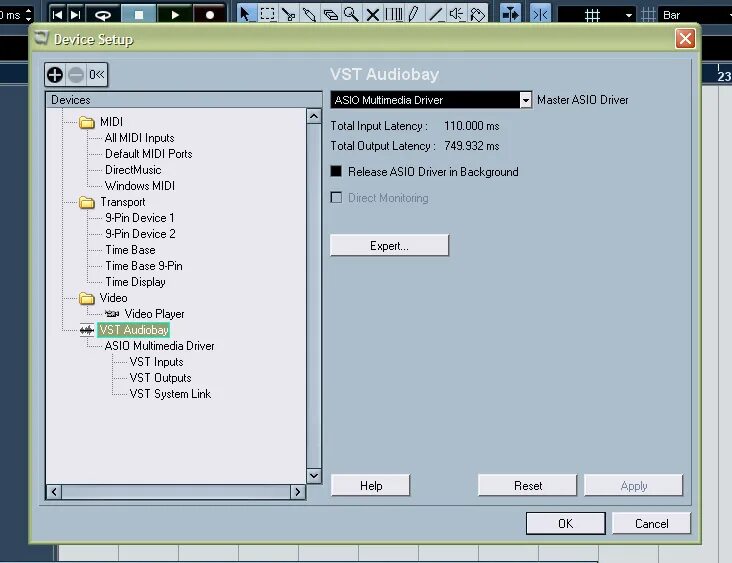
Task: Select Time Display tree item
Action: tap(135, 282)
